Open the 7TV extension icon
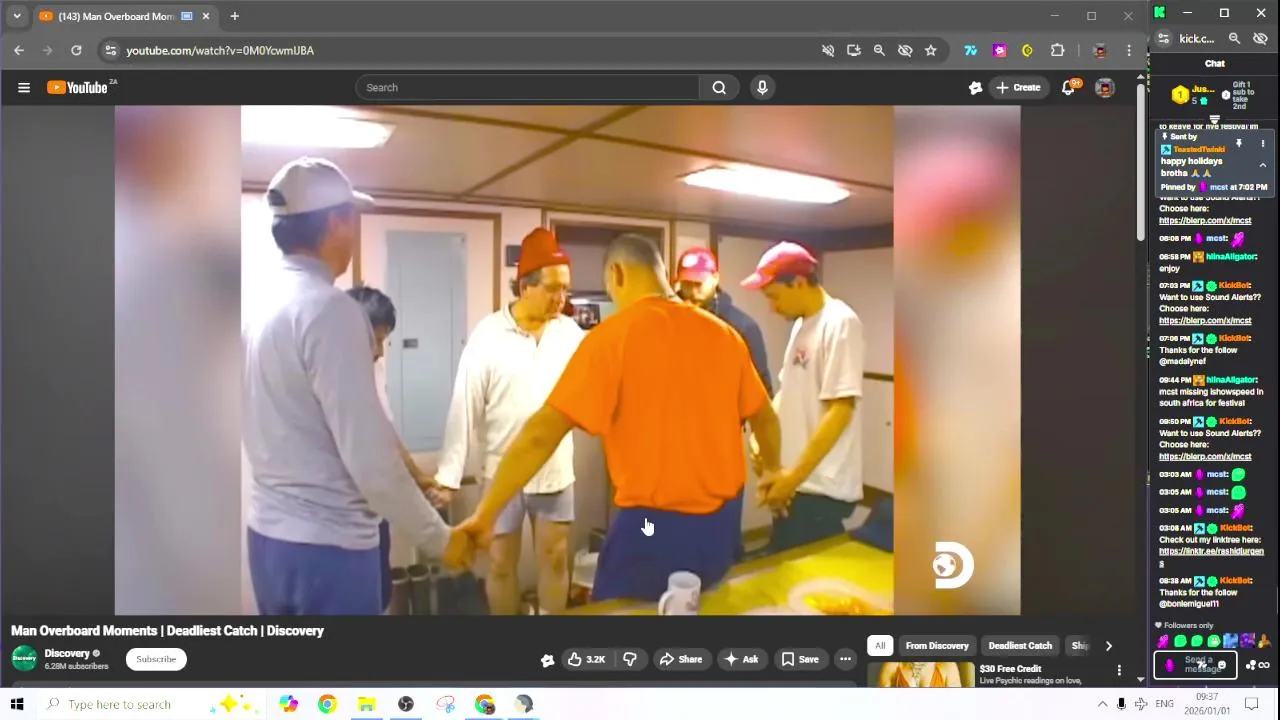This screenshot has height=720, width=1280. 970,50
